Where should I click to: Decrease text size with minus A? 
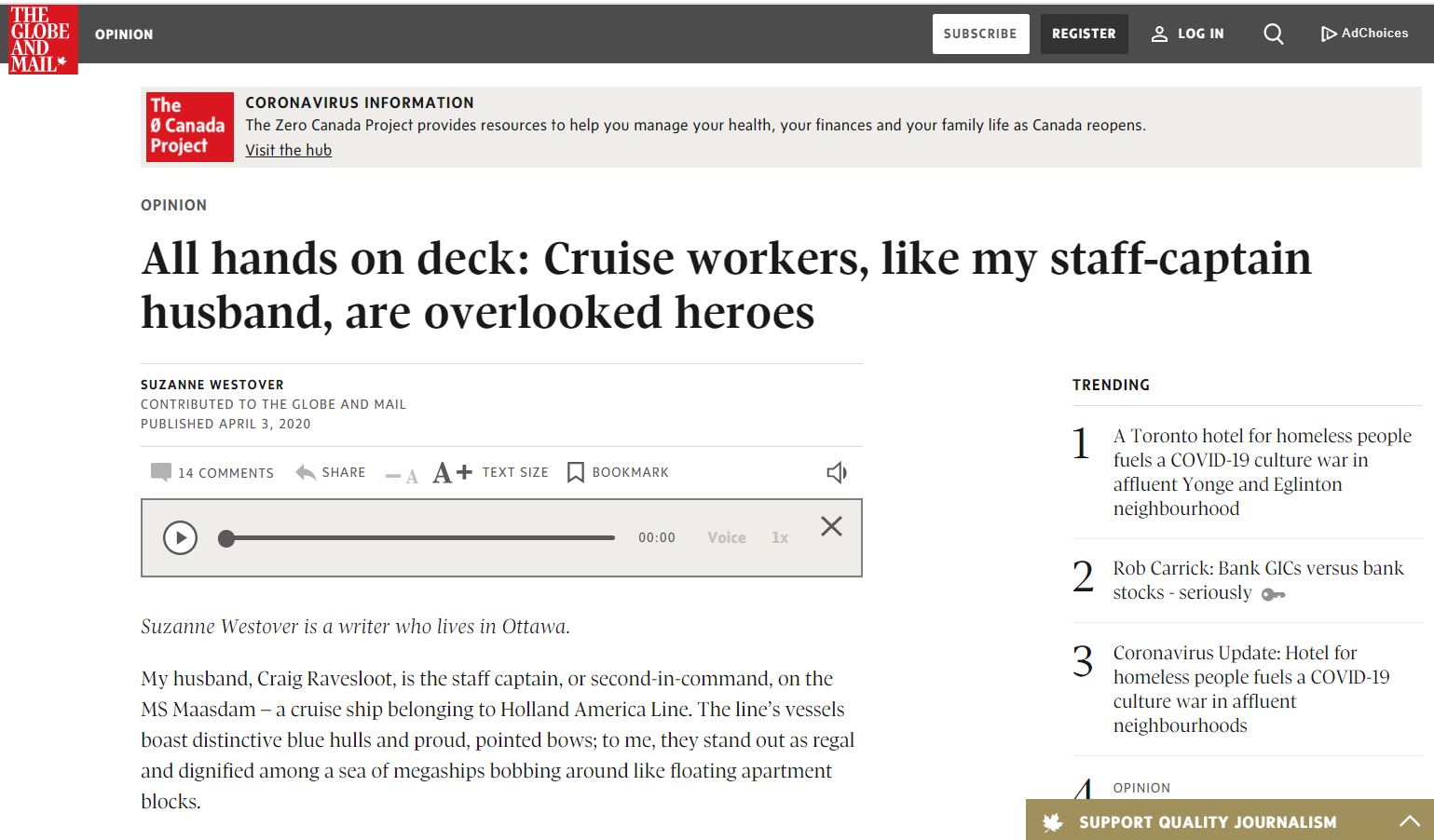402,475
